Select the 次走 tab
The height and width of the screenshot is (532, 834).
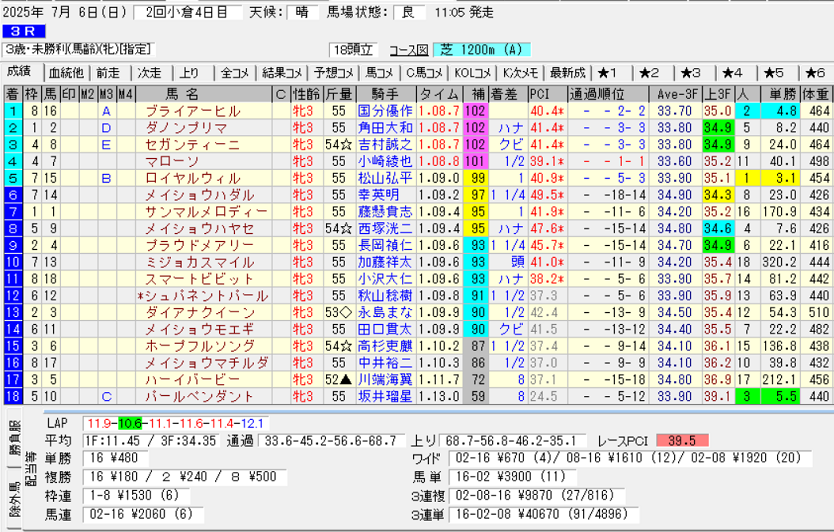(x=149, y=73)
